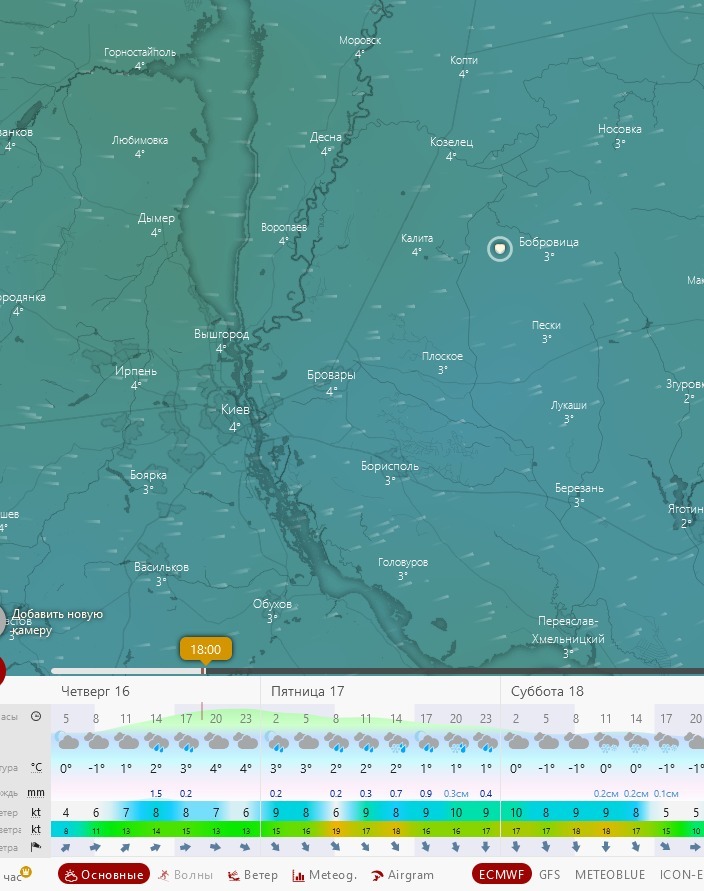Click Saturday 17:00 wind direction arrow
704x891 pixels.
[666, 847]
